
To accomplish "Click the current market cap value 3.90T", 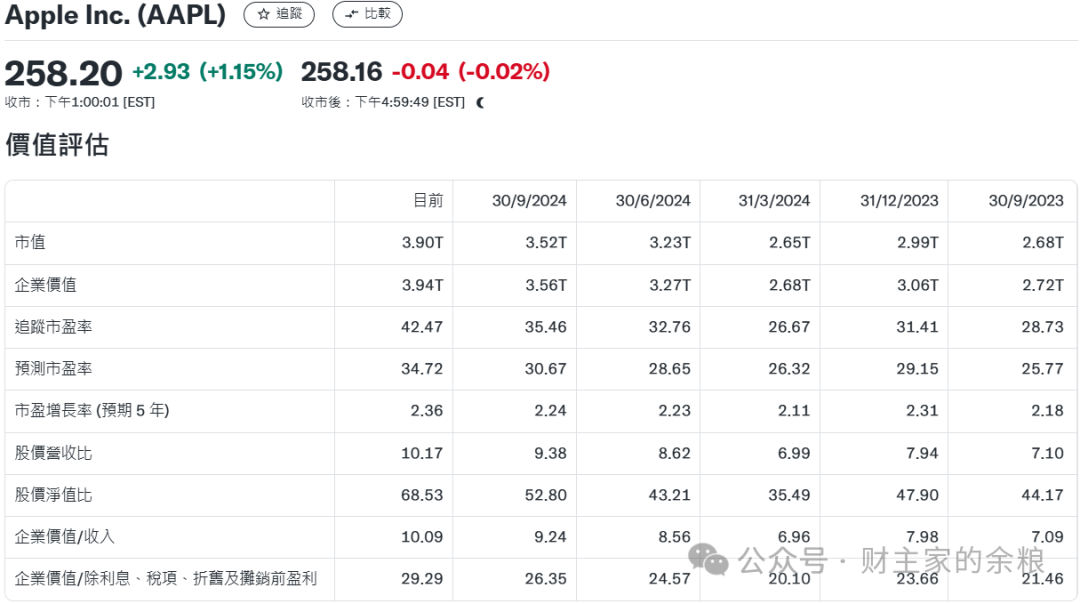I will click(x=423, y=242).
